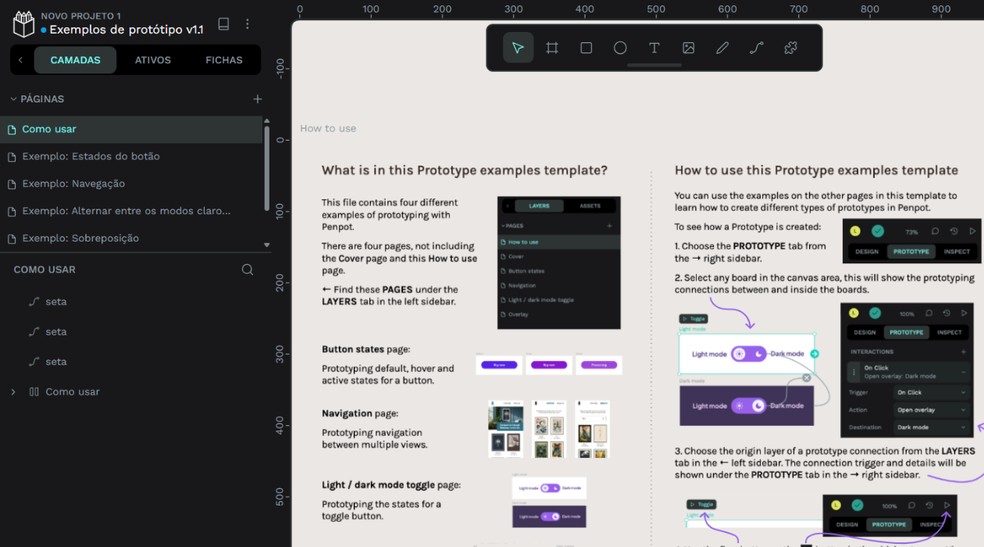984x547 pixels.
Task: Click path icon of third seta layer
Action: point(34,362)
